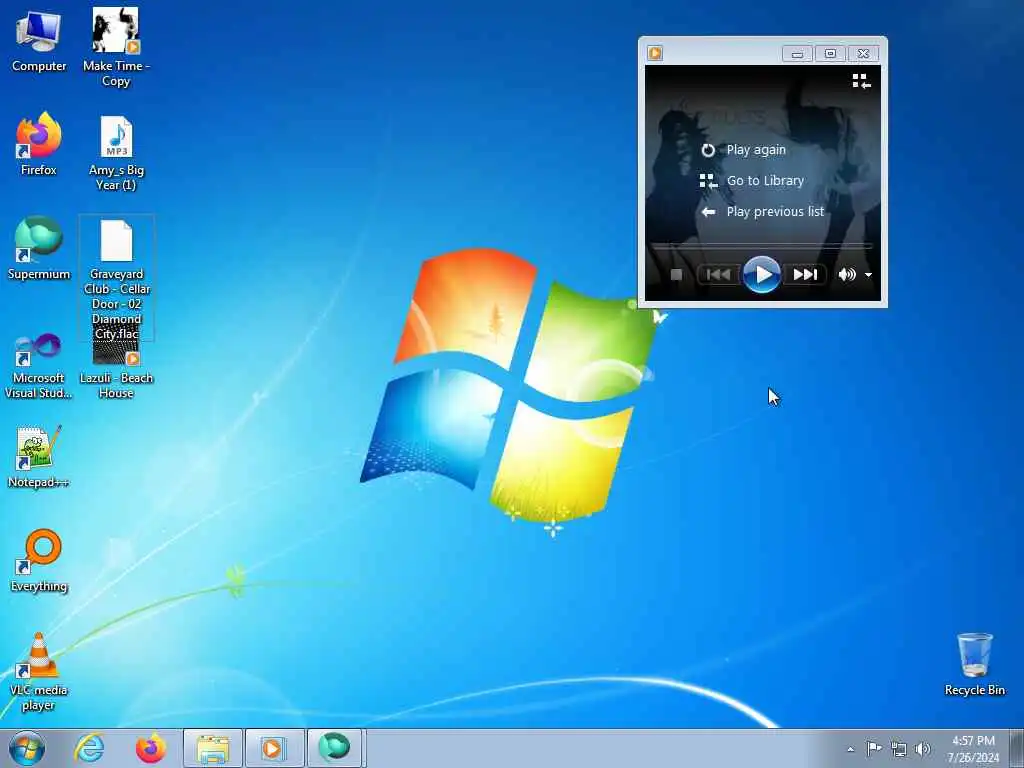
Task: Click the network icon in system tray
Action: [899, 749]
